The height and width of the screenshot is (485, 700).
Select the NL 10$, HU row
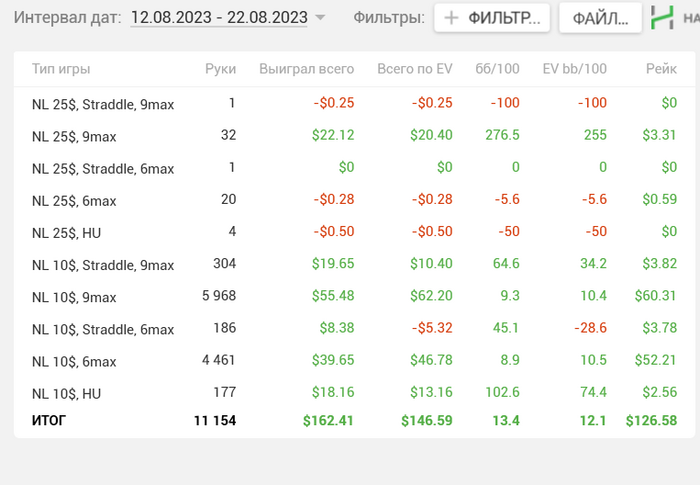(x=66, y=394)
